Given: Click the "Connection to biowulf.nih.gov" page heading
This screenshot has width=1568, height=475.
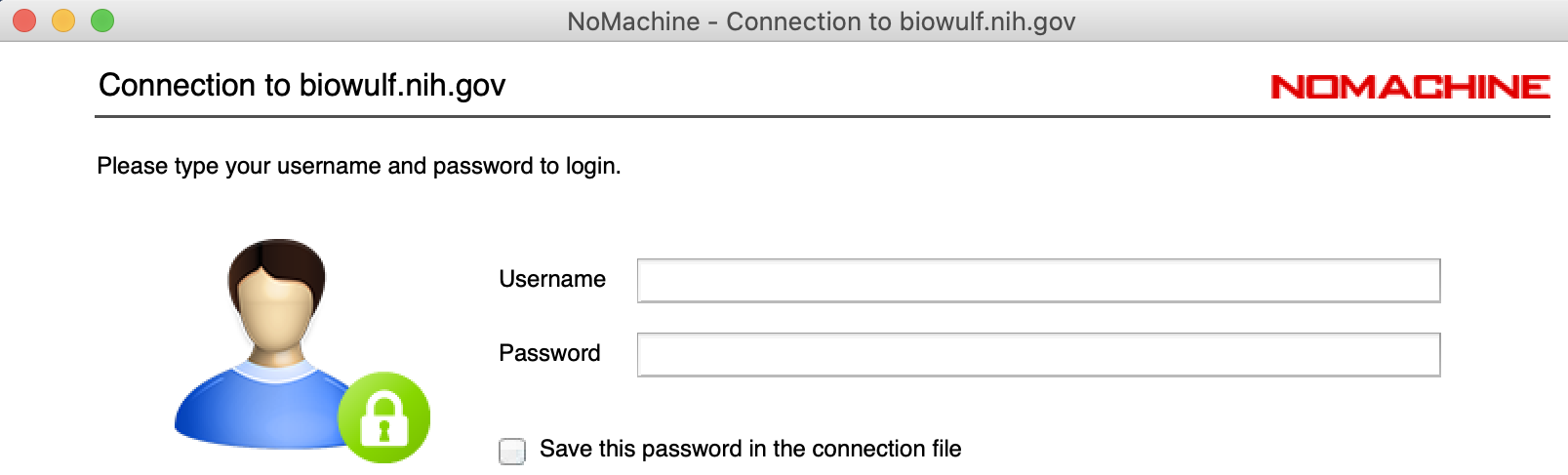Looking at the screenshot, I should 302,86.
